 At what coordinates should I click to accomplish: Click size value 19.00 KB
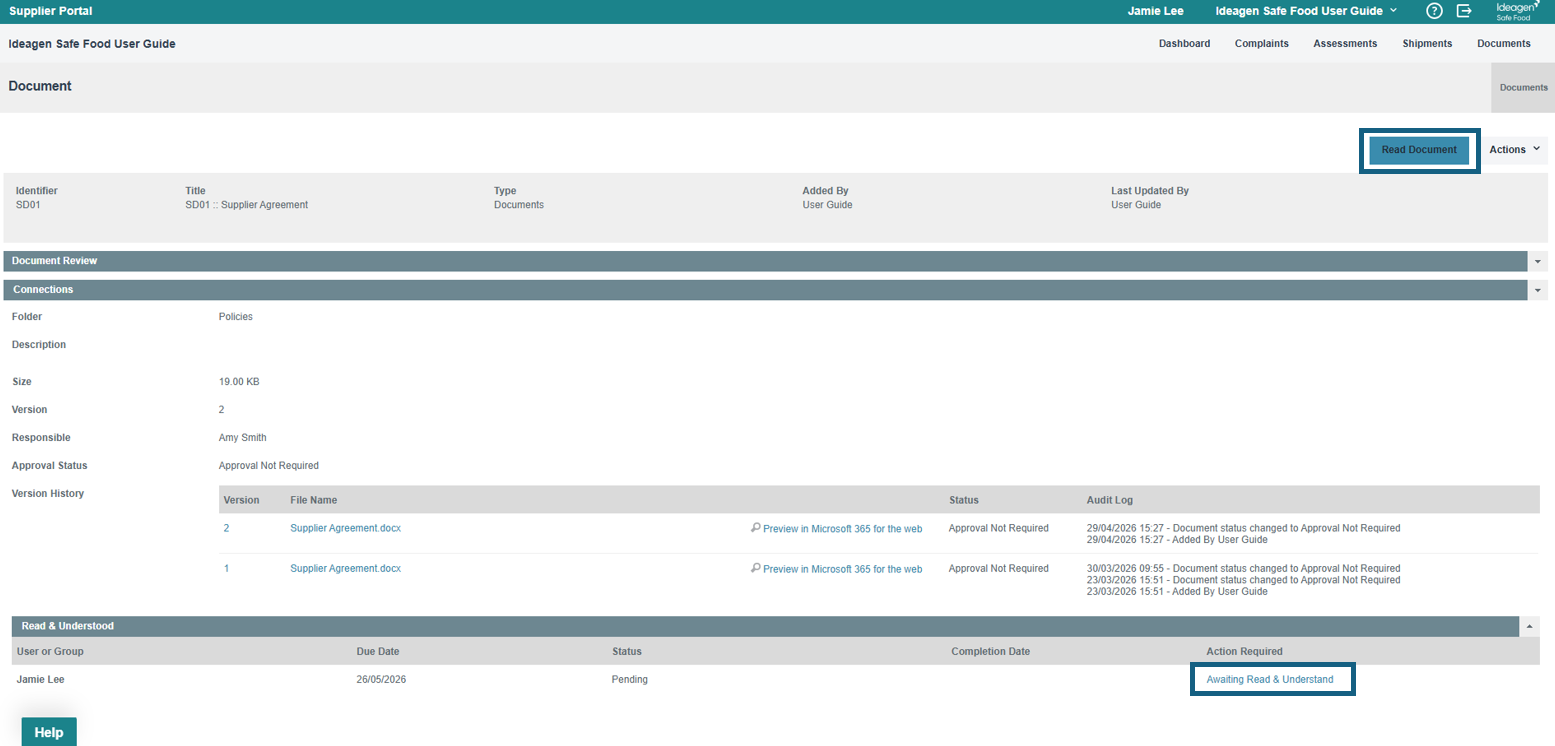click(x=239, y=382)
